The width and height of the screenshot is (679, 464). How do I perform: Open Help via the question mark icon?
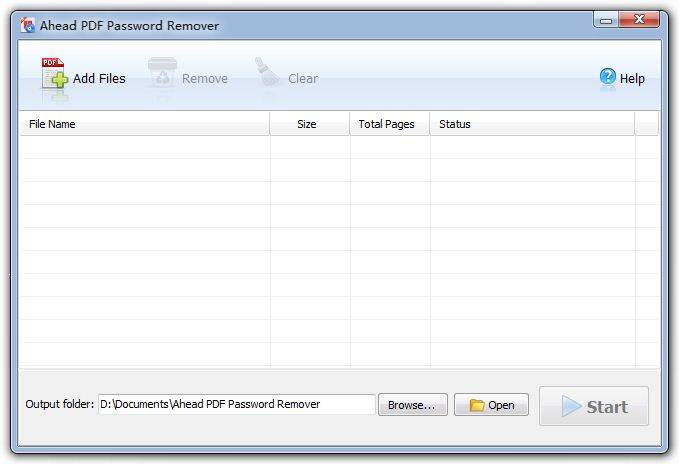607,77
